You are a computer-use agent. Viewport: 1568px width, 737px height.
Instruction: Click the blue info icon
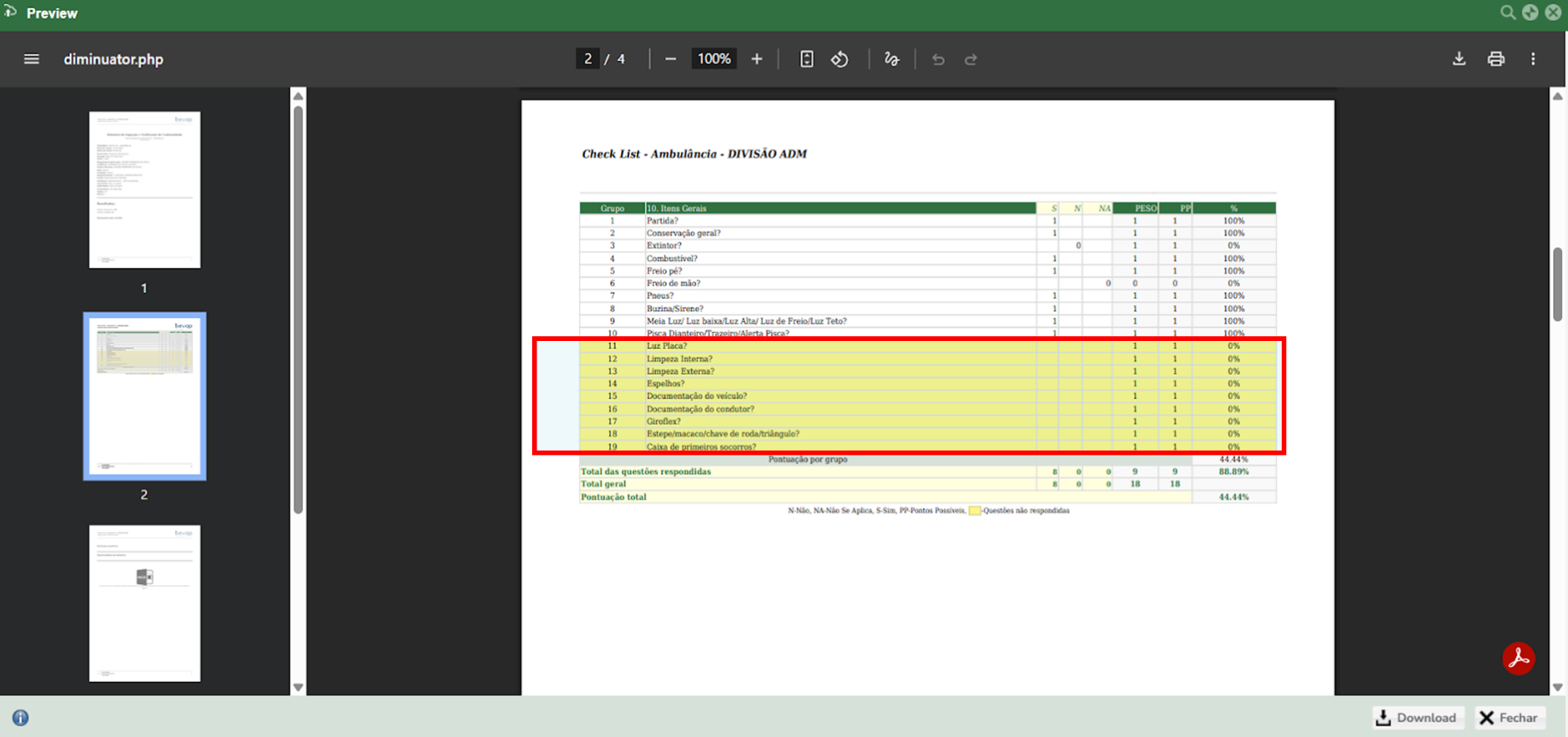(20, 717)
